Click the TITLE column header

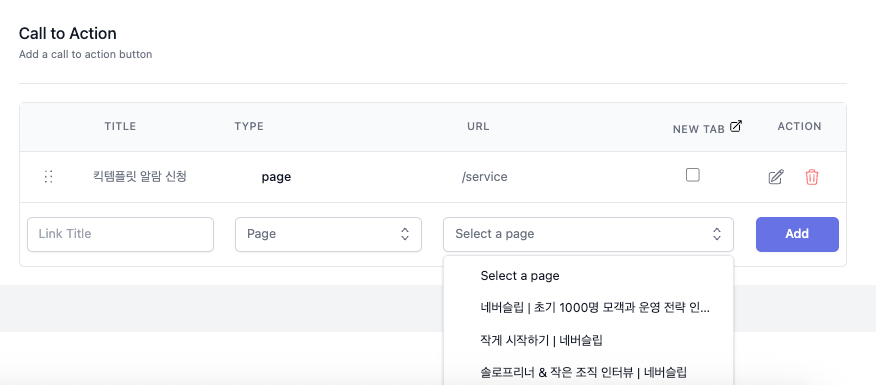coord(120,126)
